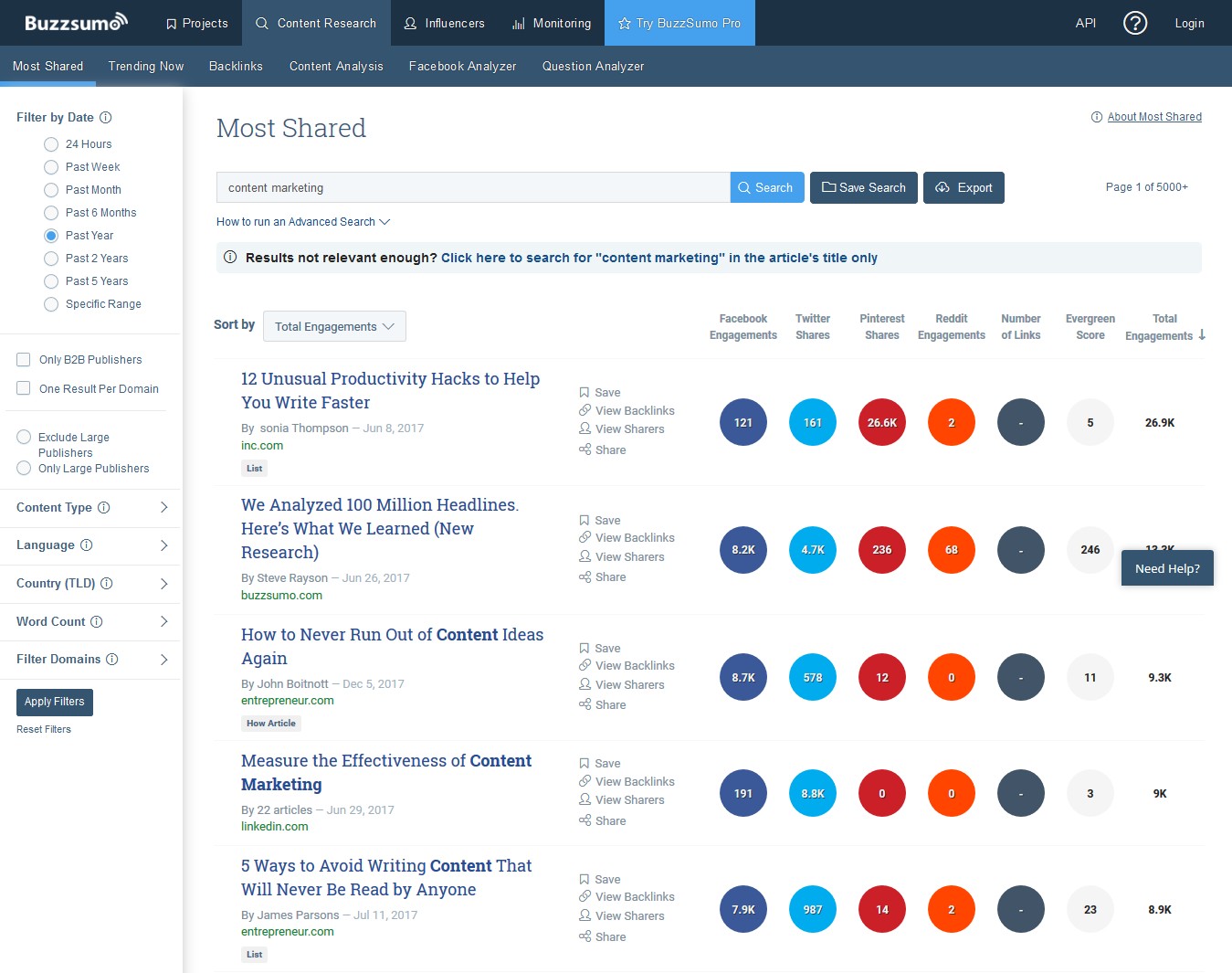Click Share icon for John Boitnott's article
Screen dimensions: 1232x973
(584, 704)
